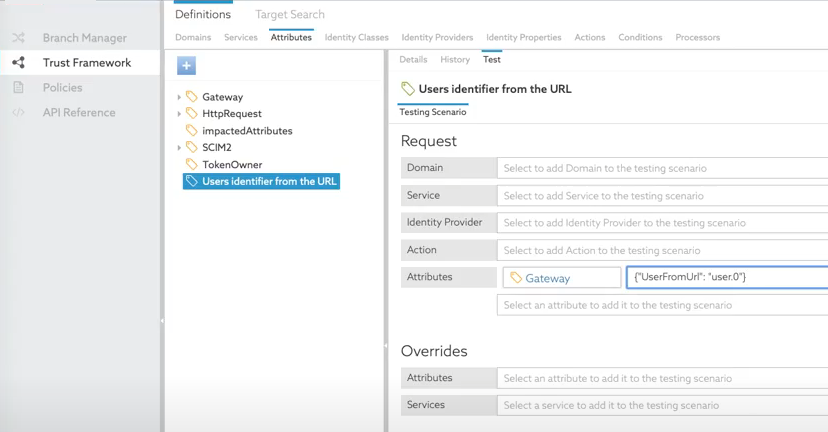Select Users identifier from the URL attribute
Image resolution: width=828 pixels, height=432 pixels.
[x=268, y=182]
